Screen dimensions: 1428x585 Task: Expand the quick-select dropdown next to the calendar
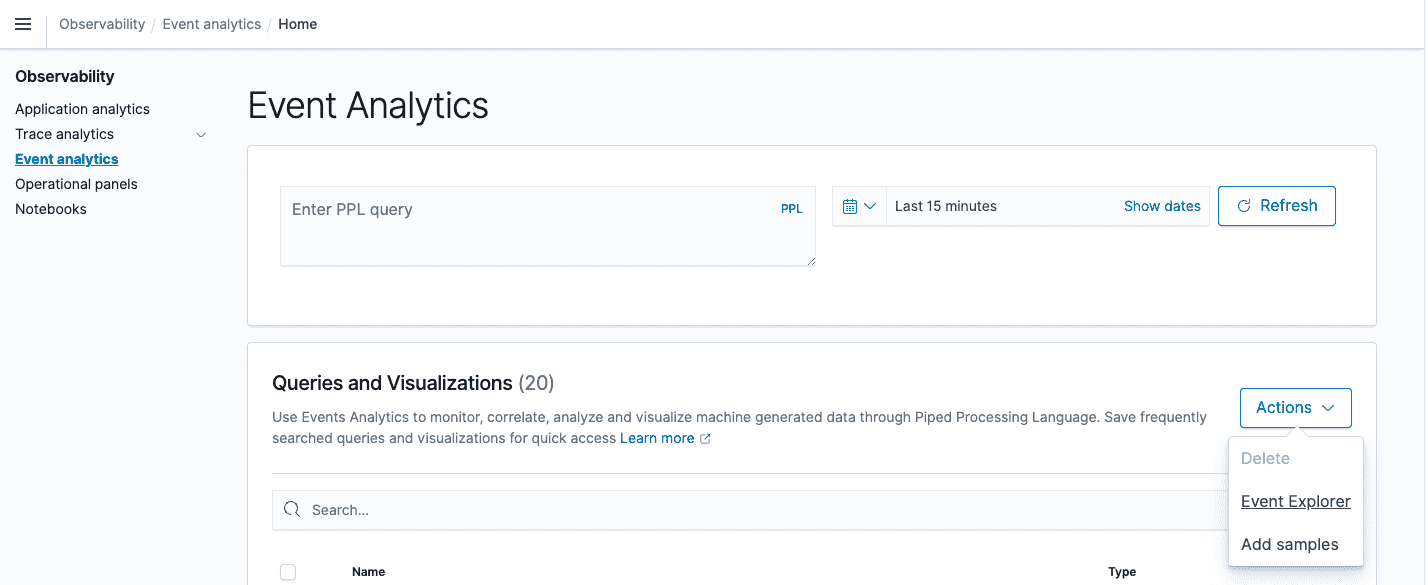[x=869, y=205]
